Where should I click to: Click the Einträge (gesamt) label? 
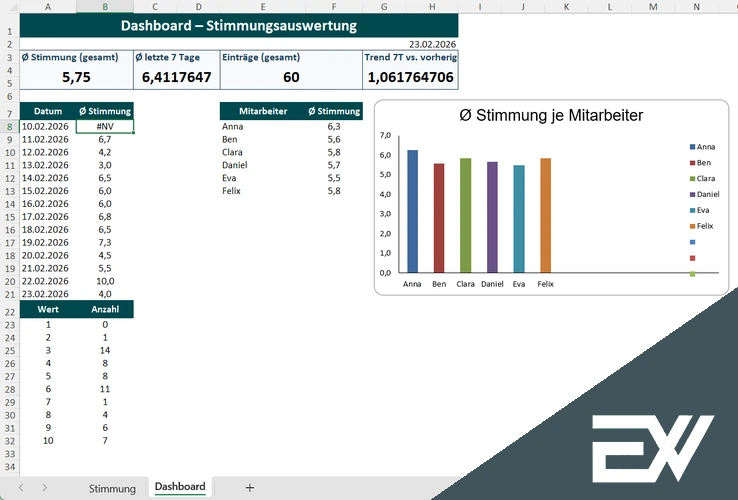tap(261, 57)
